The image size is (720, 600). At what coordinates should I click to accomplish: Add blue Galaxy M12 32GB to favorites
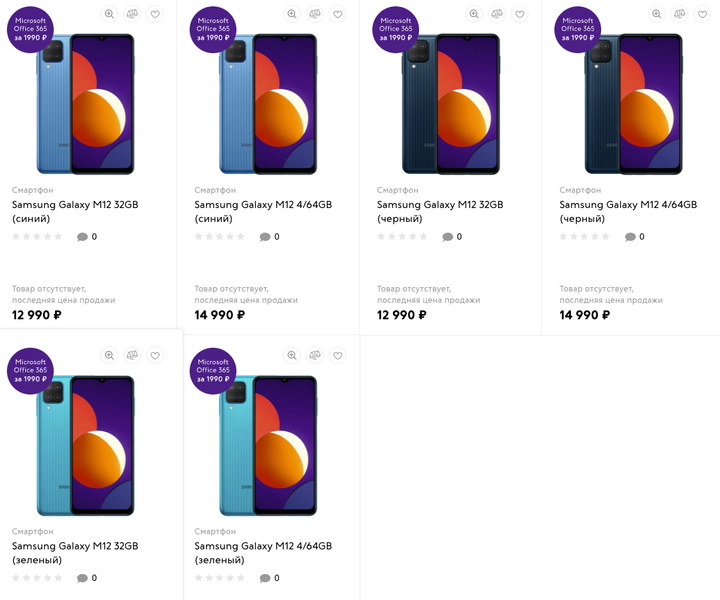click(x=155, y=14)
